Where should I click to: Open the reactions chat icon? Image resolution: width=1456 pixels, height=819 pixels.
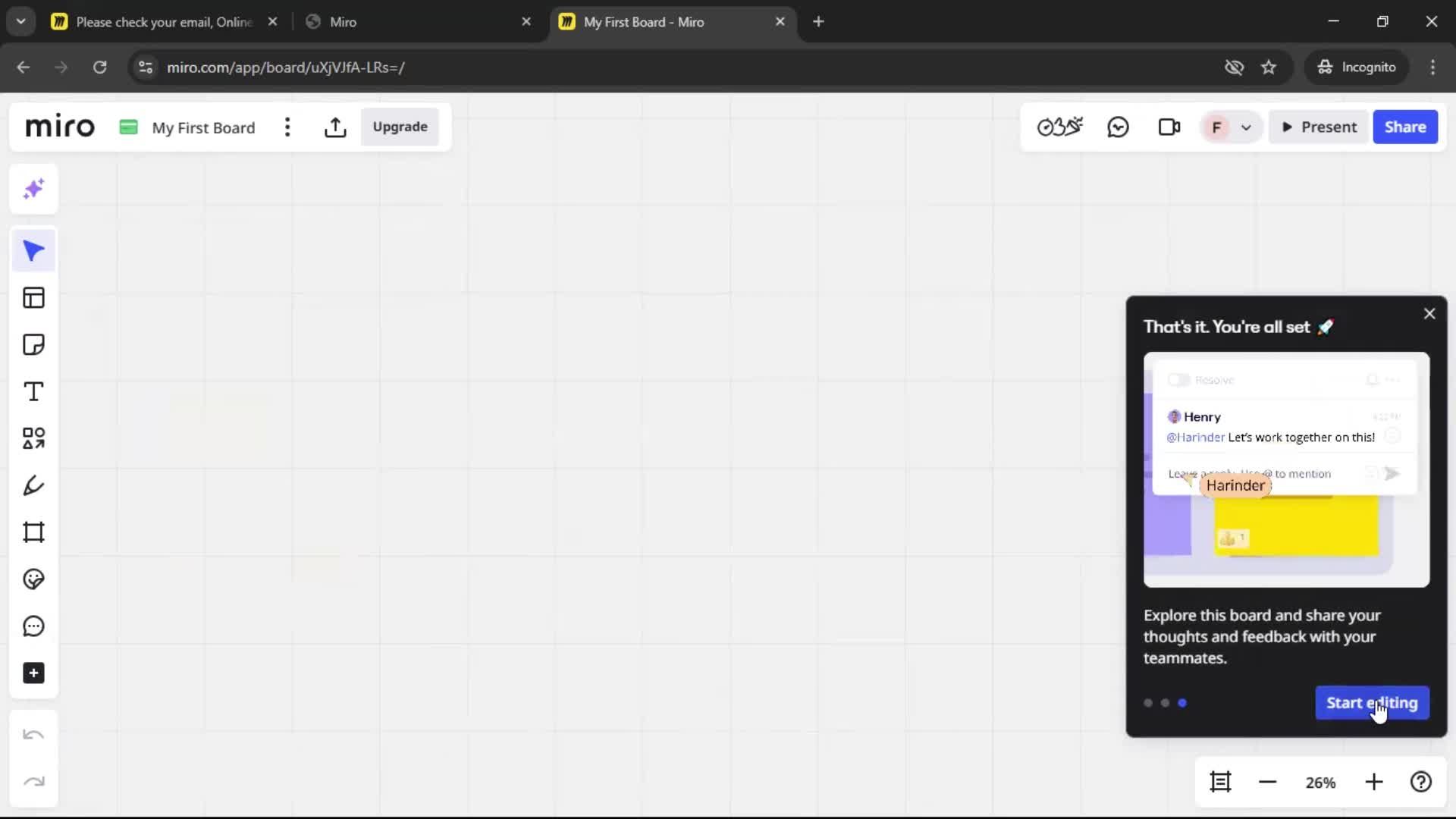[1118, 127]
